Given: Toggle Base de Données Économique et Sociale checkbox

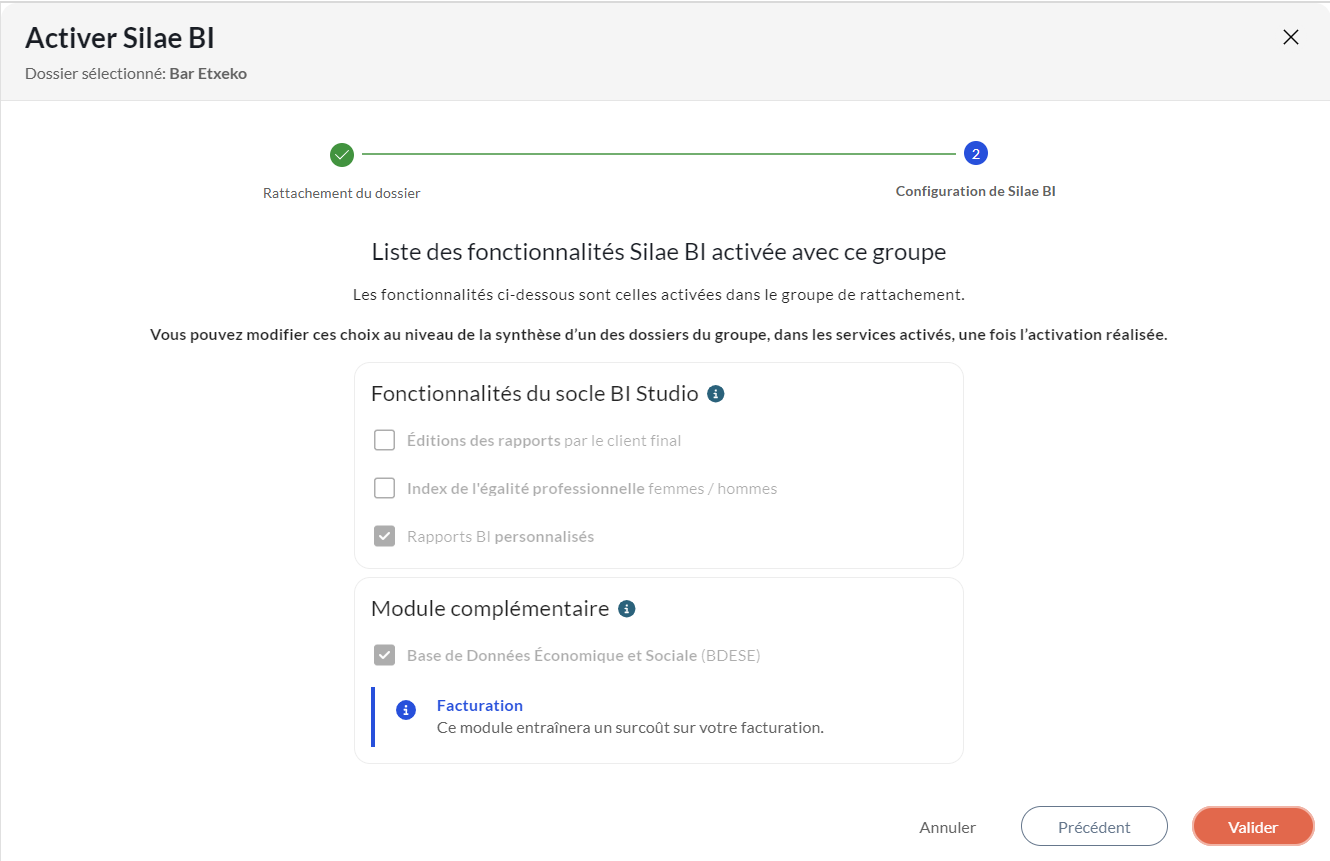Looking at the screenshot, I should pos(384,656).
